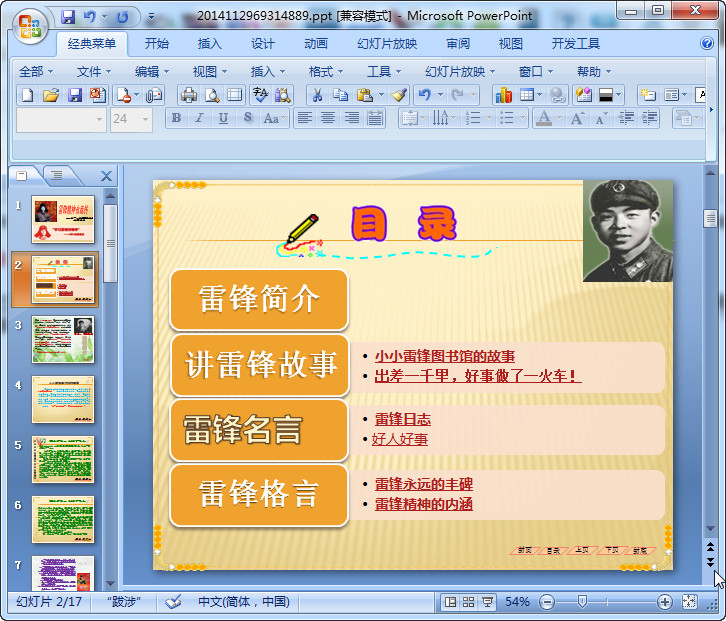Cut selection with the scissors icon
Viewport: 726px width, 621px height.
pyautogui.click(x=318, y=95)
